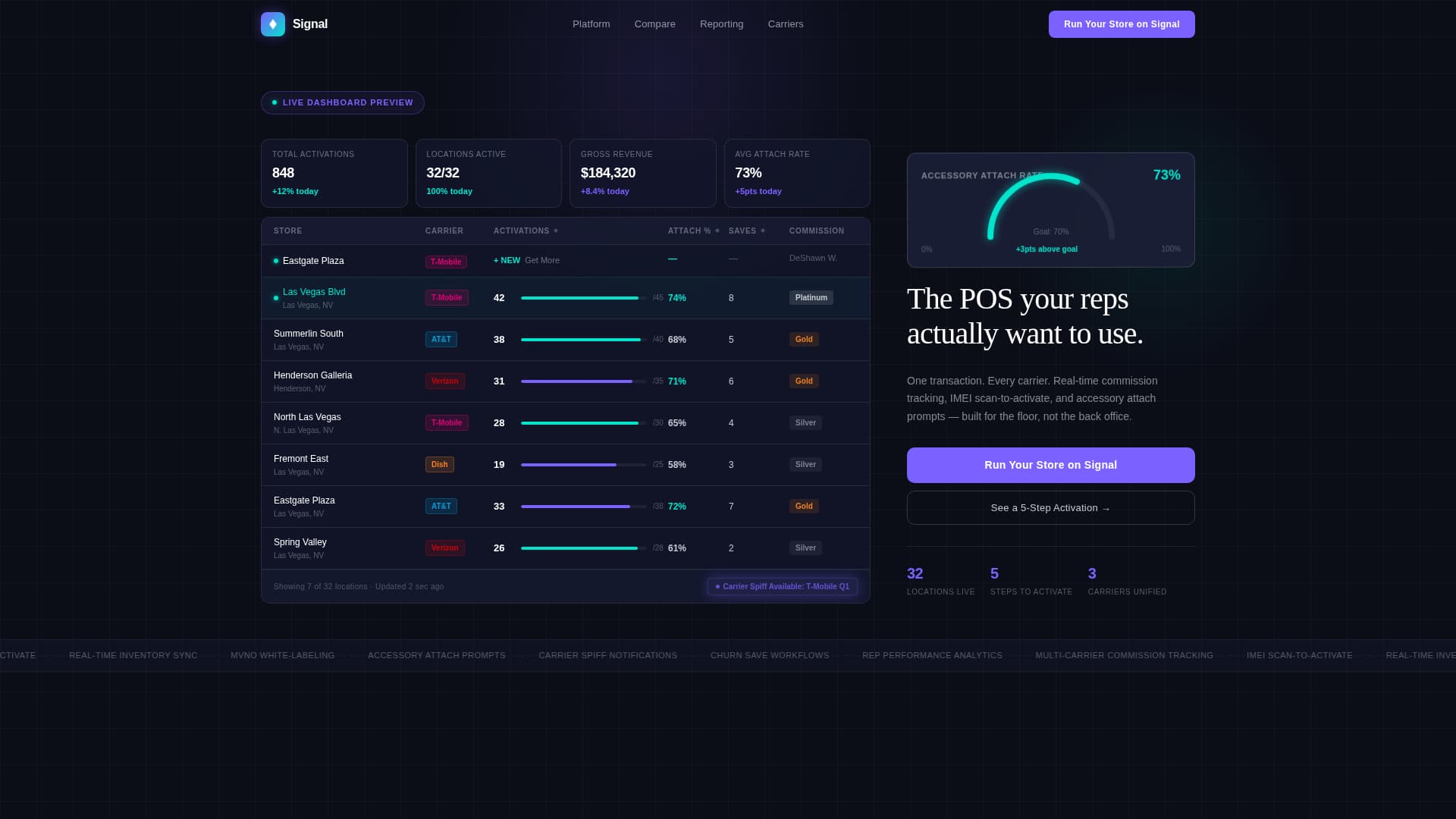This screenshot has width=1456, height=819.
Task: Click the Dish tag in Fremont East row
Action: pyautogui.click(x=439, y=464)
